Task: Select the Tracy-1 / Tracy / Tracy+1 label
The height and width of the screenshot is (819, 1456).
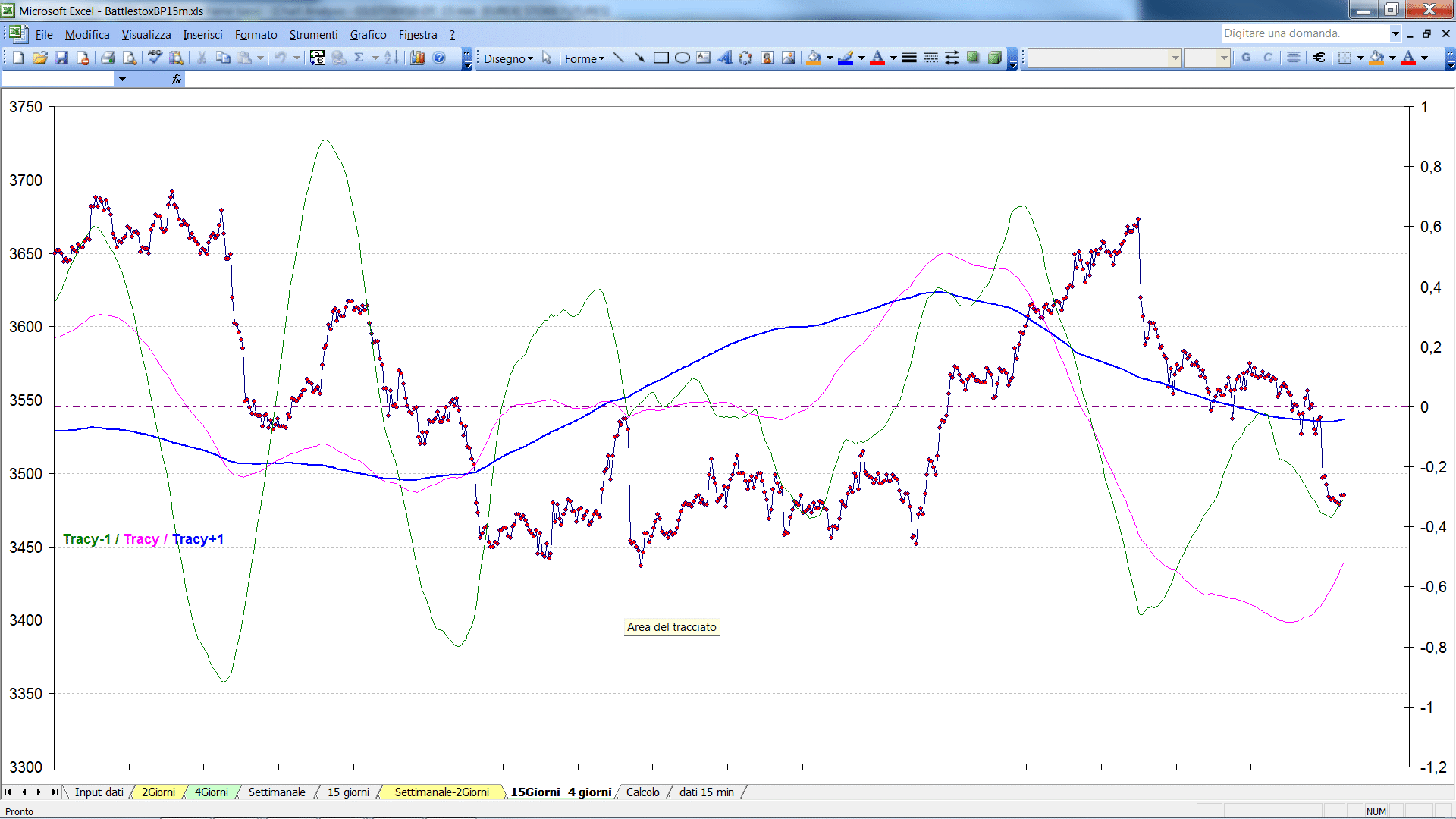Action: (143, 539)
